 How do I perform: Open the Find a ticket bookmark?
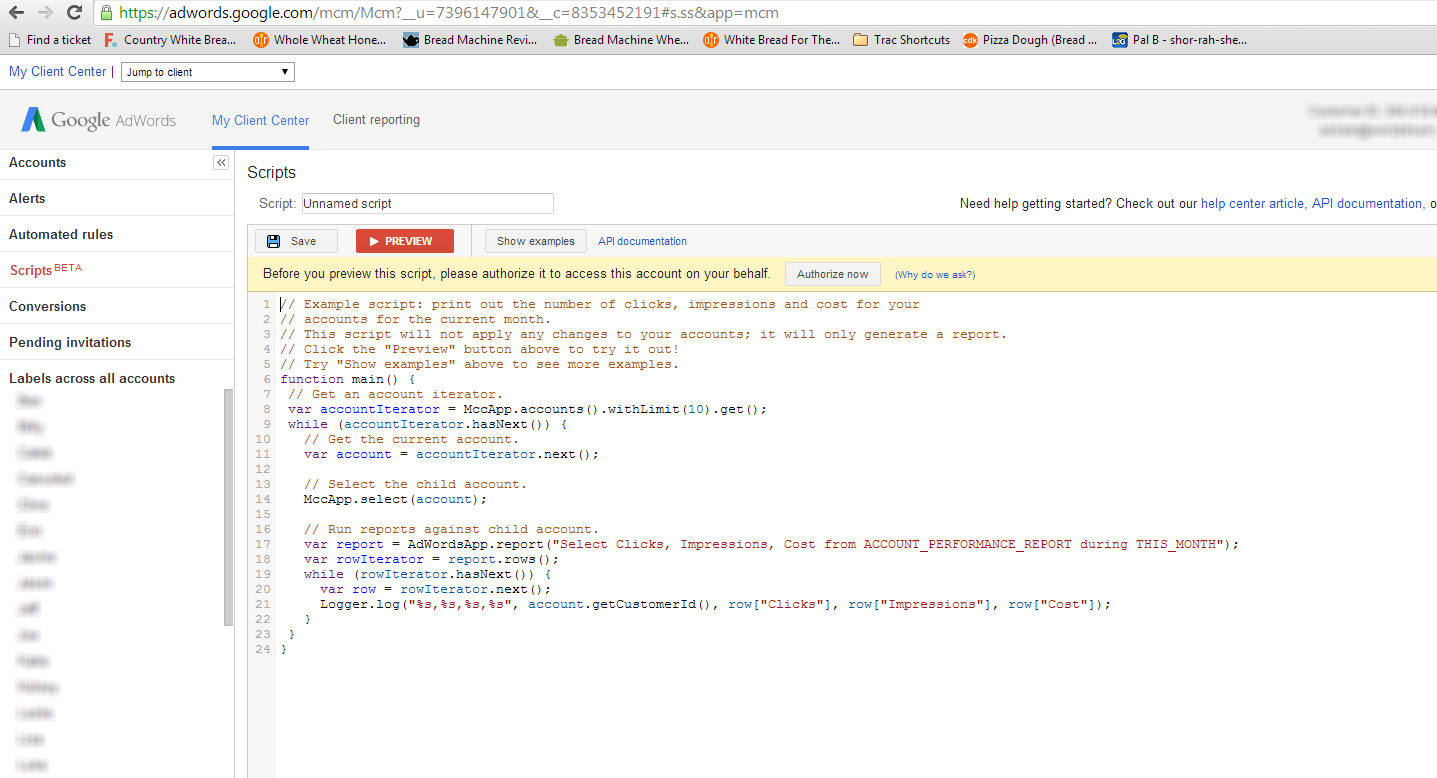tap(50, 40)
